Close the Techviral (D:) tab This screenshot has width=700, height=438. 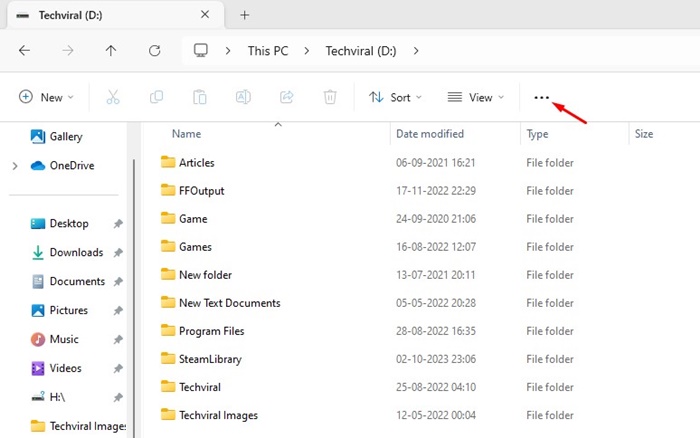[205, 14]
